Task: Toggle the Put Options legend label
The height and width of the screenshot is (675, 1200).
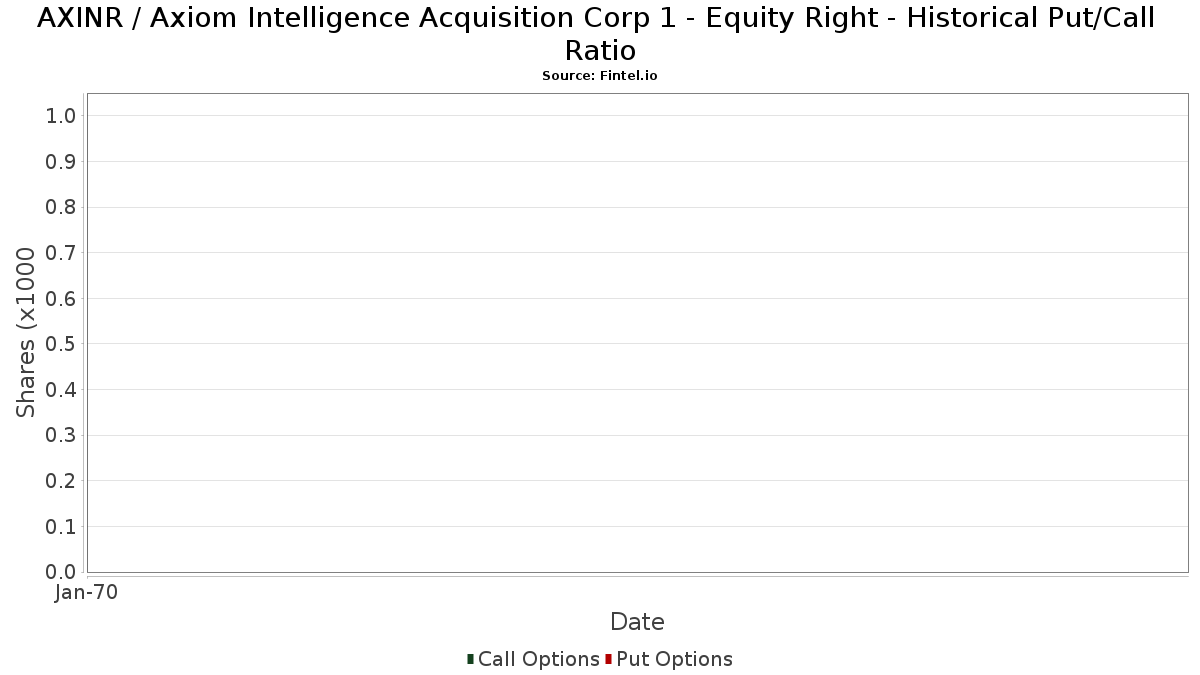Action: tap(674, 659)
